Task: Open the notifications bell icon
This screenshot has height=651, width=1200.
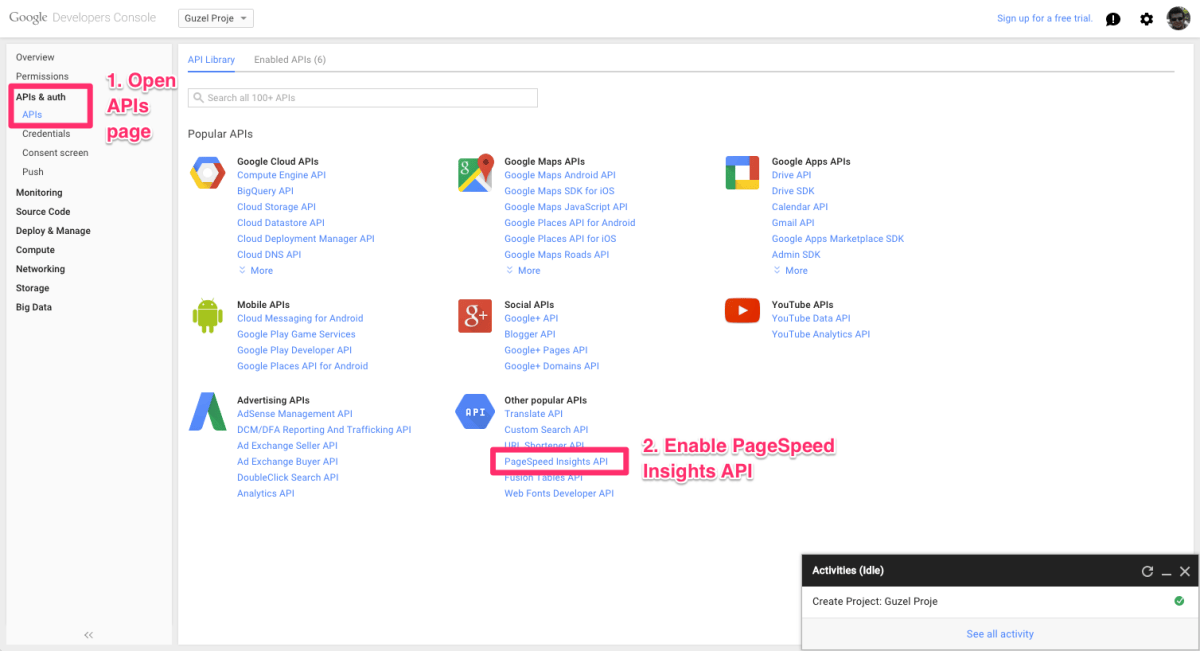Action: pos(1113,18)
